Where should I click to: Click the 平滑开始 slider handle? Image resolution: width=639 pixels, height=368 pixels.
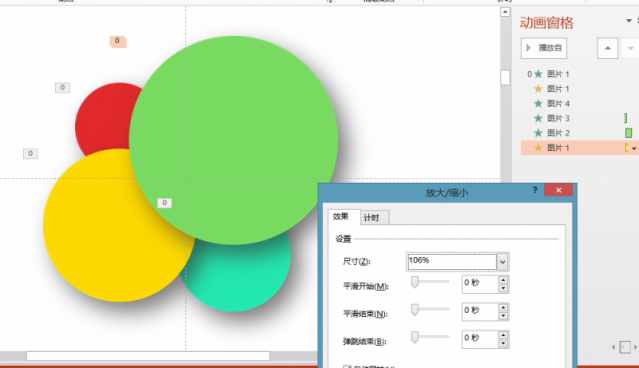click(x=414, y=282)
